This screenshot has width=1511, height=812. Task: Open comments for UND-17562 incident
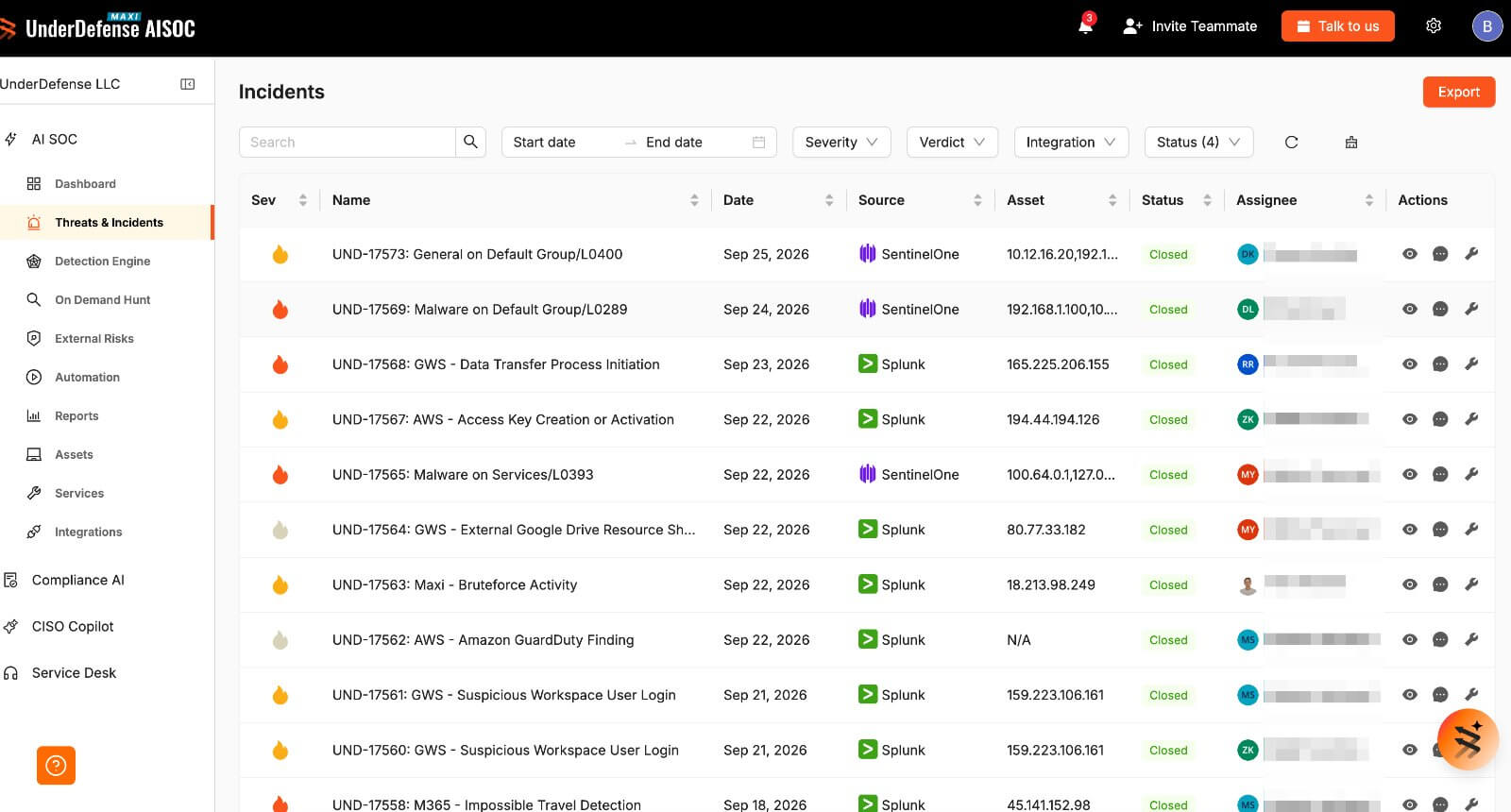pyautogui.click(x=1440, y=639)
